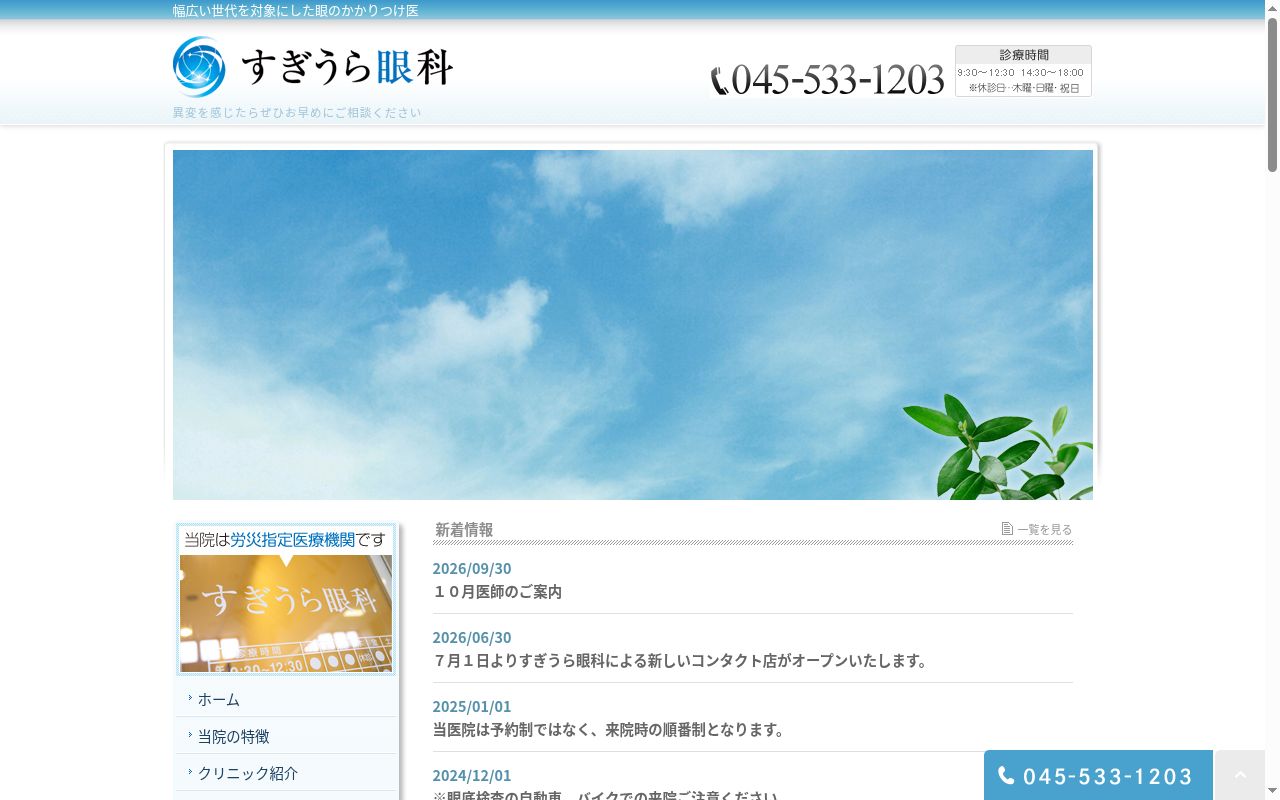Click the clinic signboard photo in the sidebar
Screen dimensions: 1280x800
(286, 613)
